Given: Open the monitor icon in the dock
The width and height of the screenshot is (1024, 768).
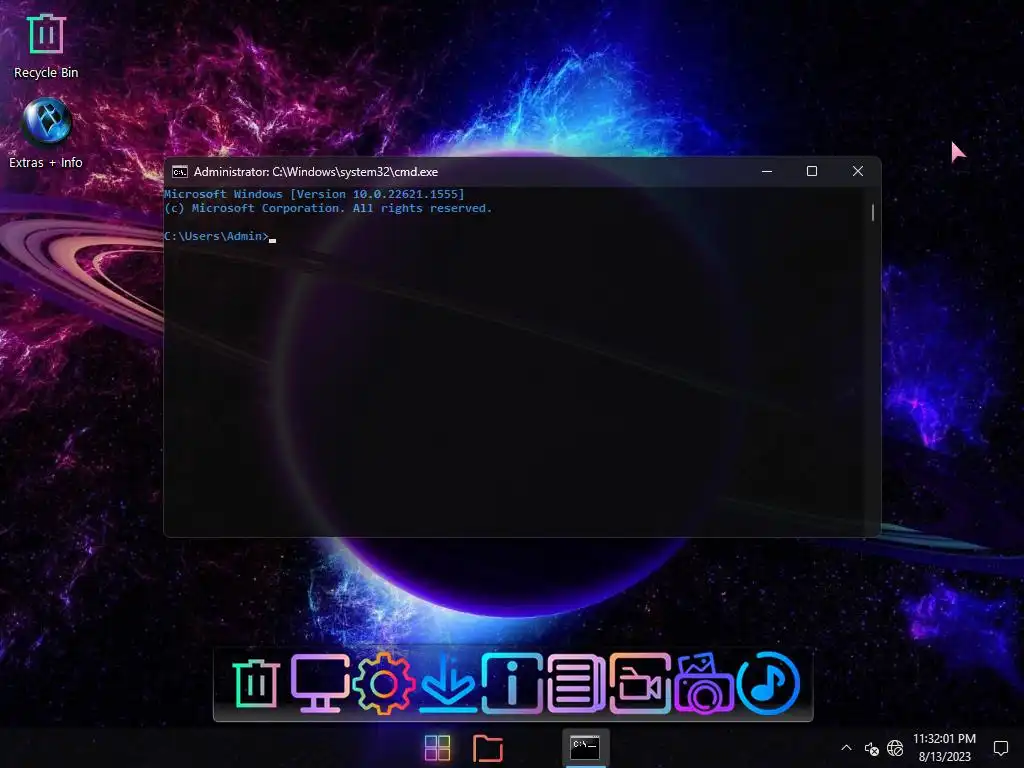Looking at the screenshot, I should [x=319, y=683].
